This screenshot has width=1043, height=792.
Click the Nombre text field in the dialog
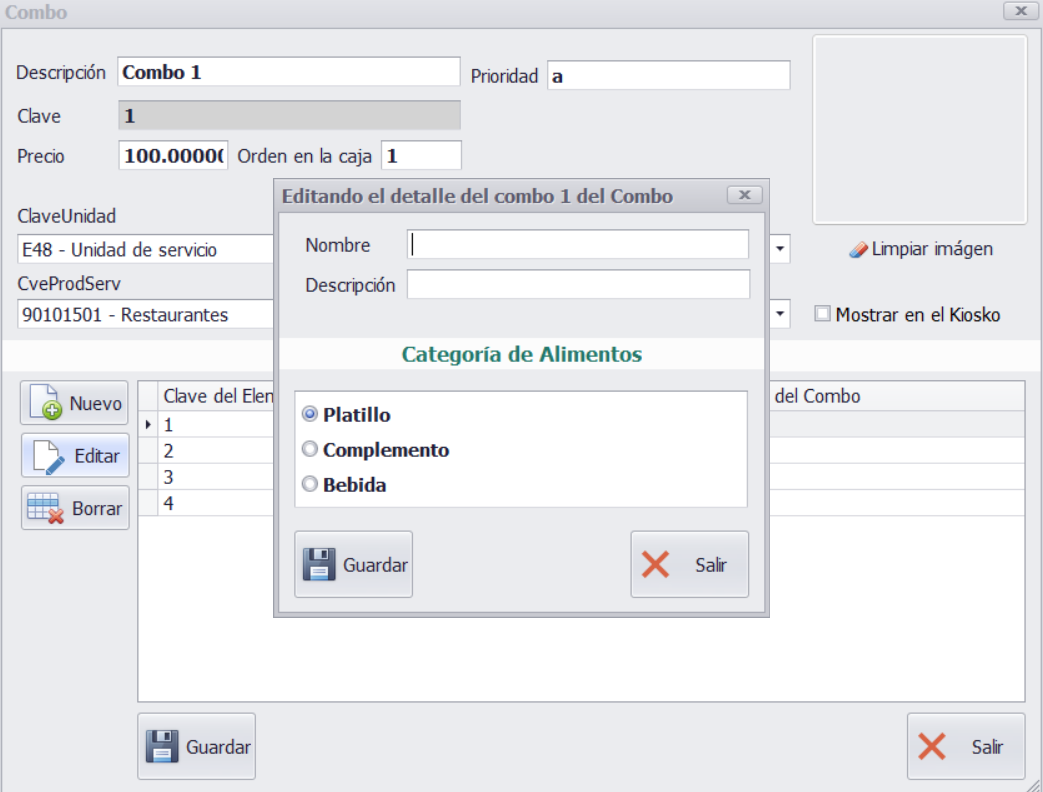(x=578, y=245)
